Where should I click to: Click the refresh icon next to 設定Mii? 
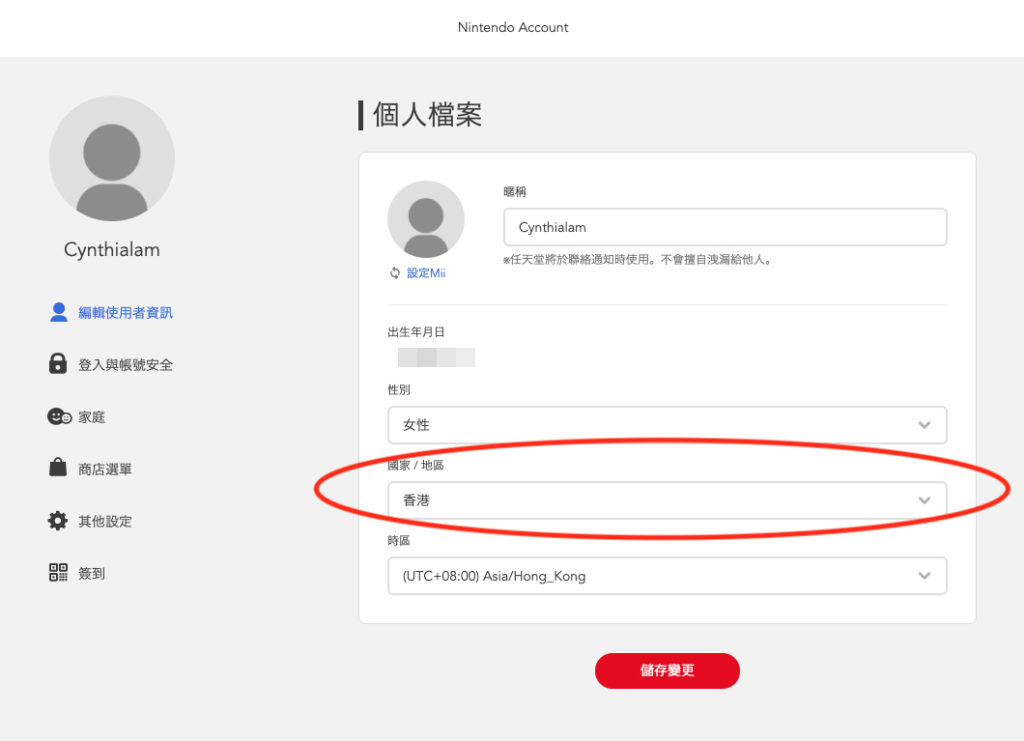point(395,273)
